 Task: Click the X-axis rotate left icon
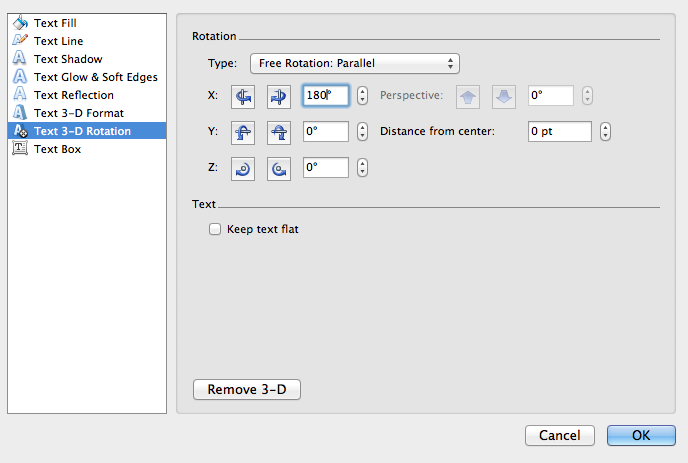(x=243, y=96)
